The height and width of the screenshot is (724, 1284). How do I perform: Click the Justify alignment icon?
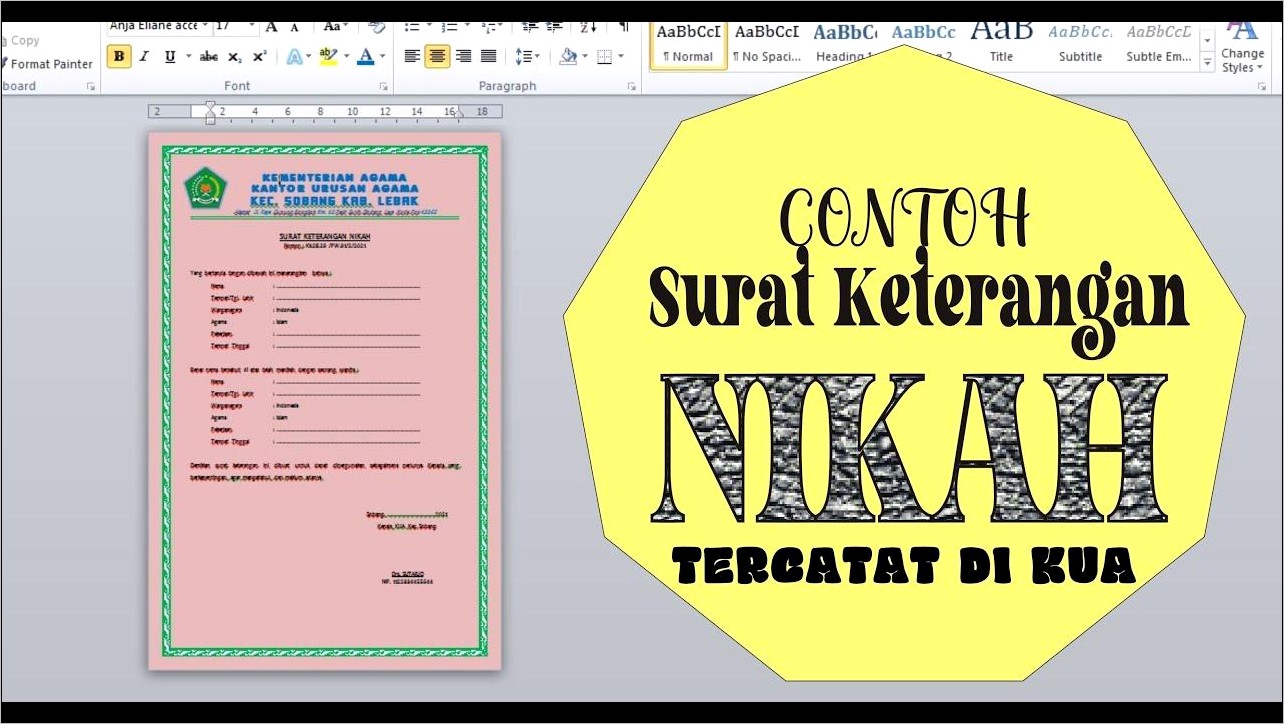pos(488,57)
